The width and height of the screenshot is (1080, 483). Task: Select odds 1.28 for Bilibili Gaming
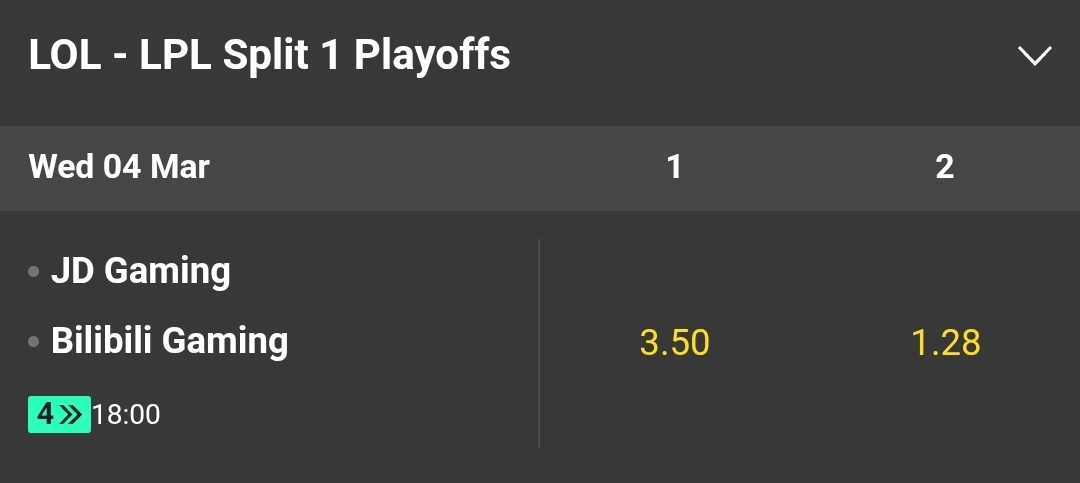coord(945,343)
